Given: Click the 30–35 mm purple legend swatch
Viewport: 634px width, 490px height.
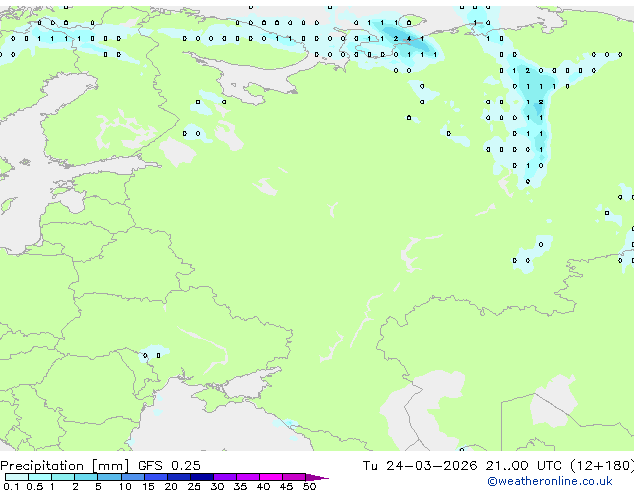Looking at the screenshot, I should (x=225, y=477).
